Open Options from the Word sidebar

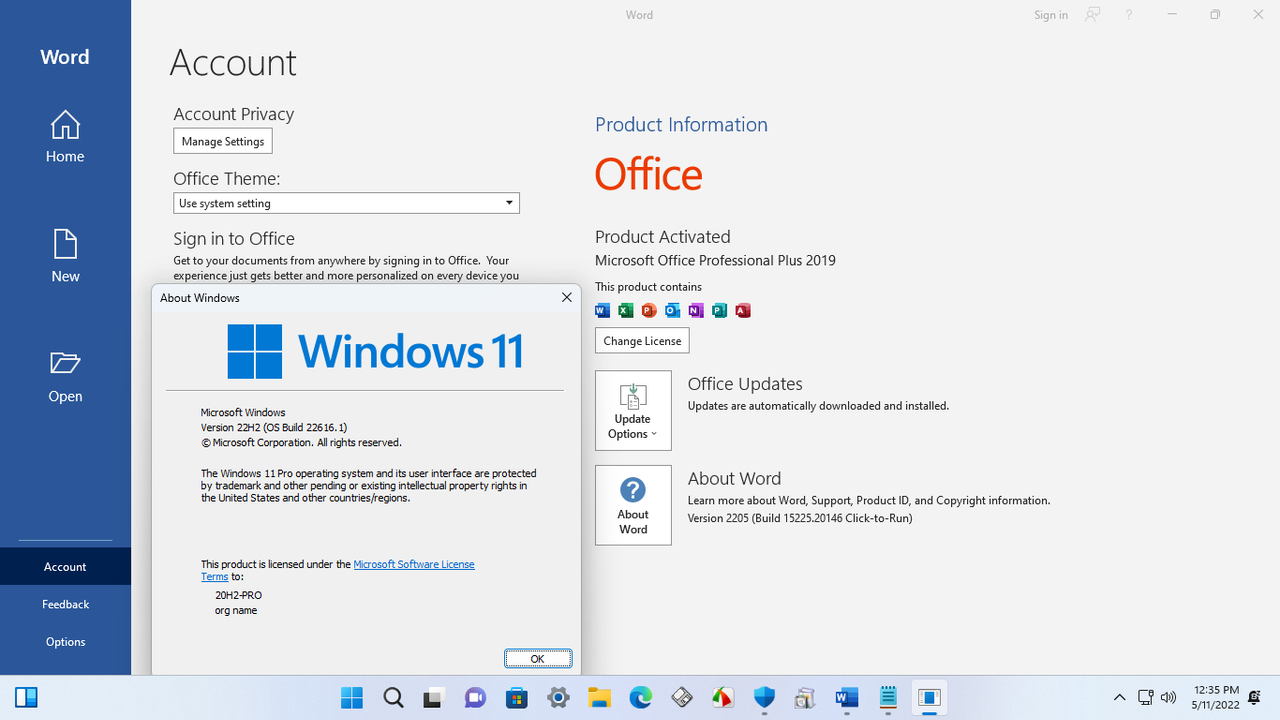click(65, 642)
